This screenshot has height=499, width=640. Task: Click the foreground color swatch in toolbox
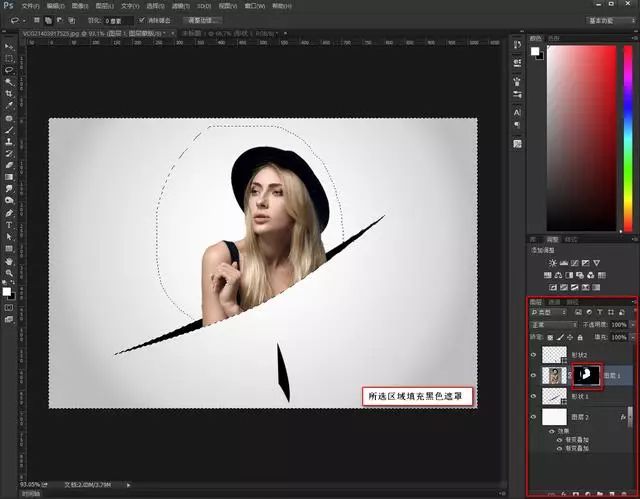[x=7, y=291]
